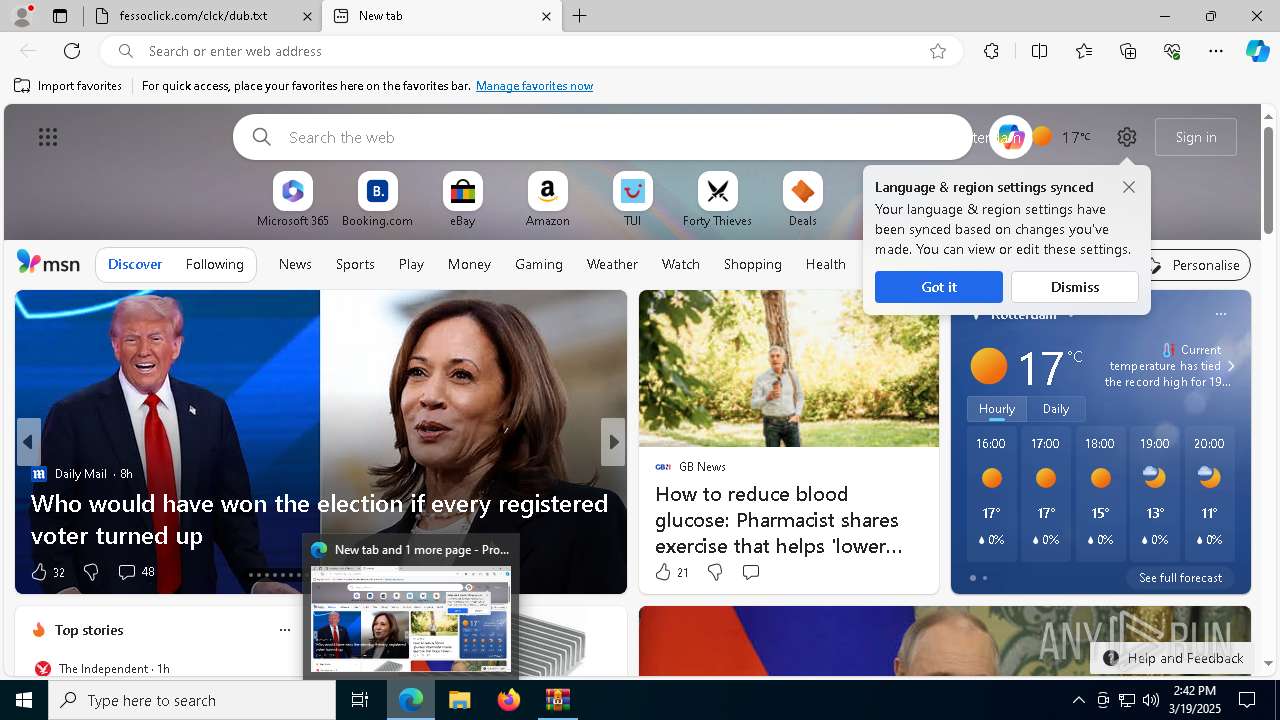Open the Money category
This screenshot has width=1280, height=720.
tap(469, 264)
